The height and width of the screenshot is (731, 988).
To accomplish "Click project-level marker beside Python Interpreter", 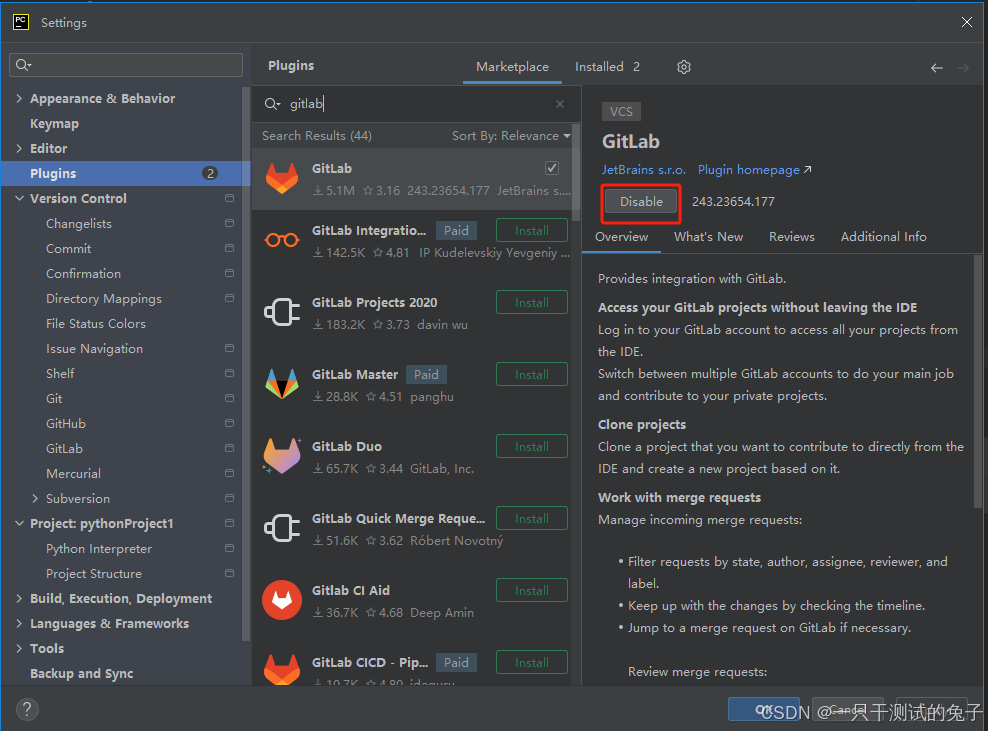I will 229,548.
